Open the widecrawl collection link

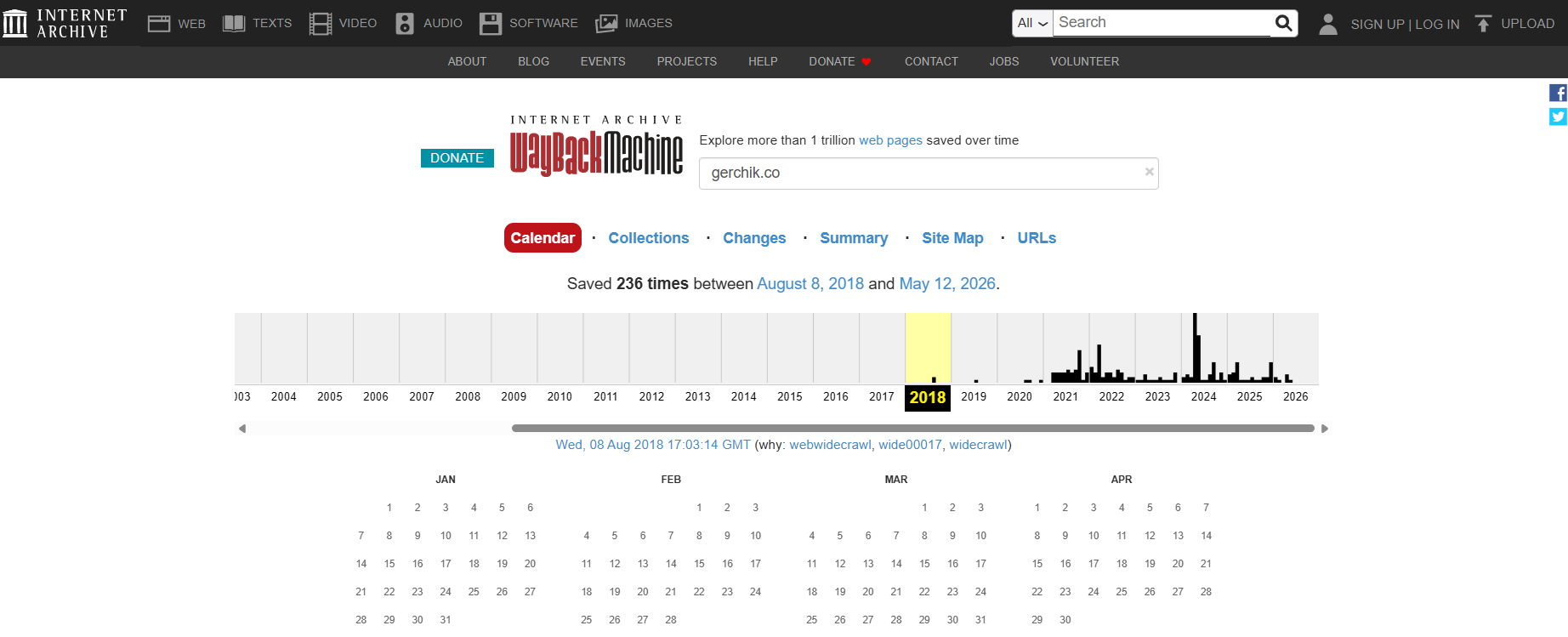pyautogui.click(x=978, y=445)
